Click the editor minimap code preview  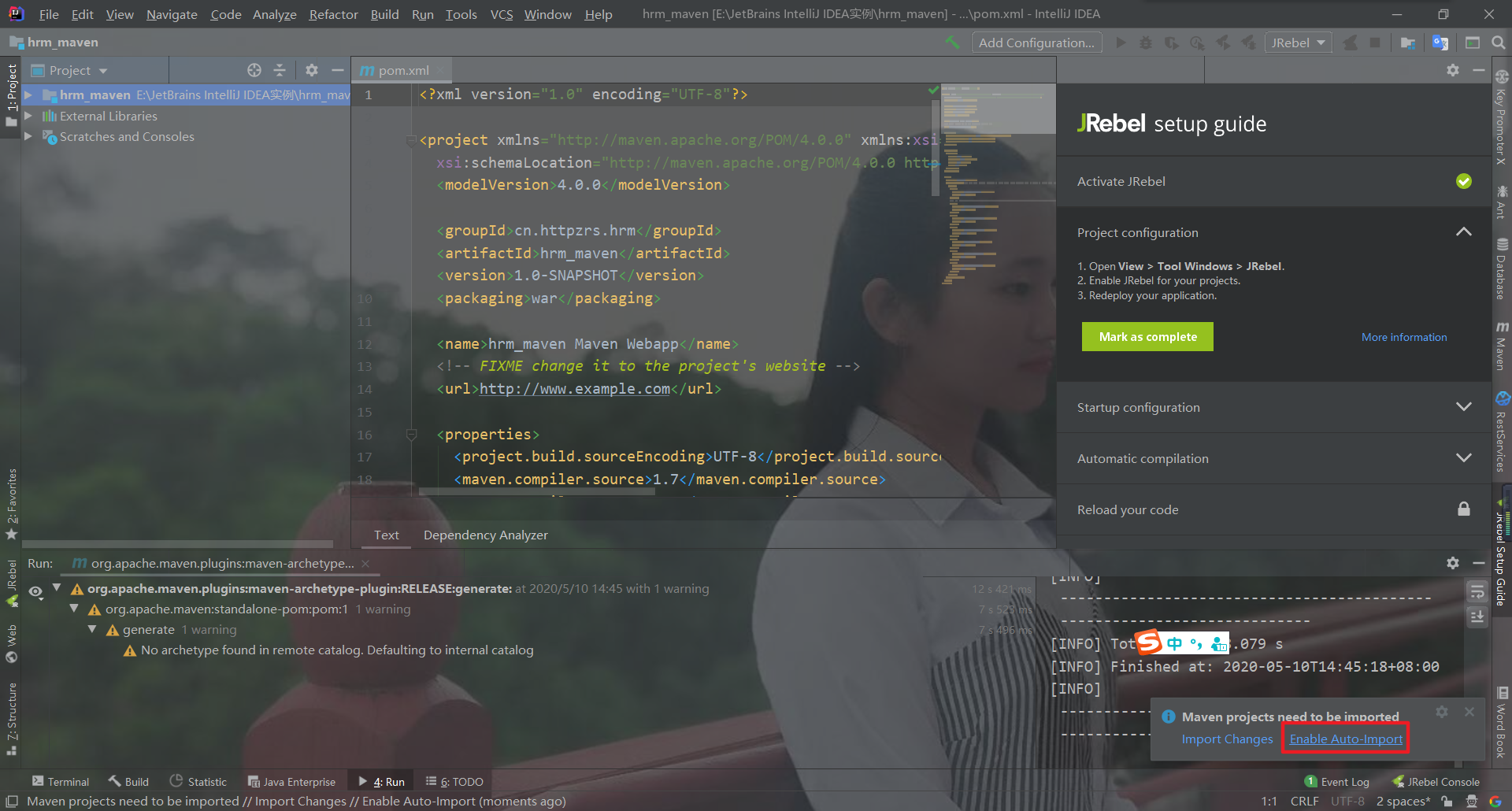click(999, 185)
